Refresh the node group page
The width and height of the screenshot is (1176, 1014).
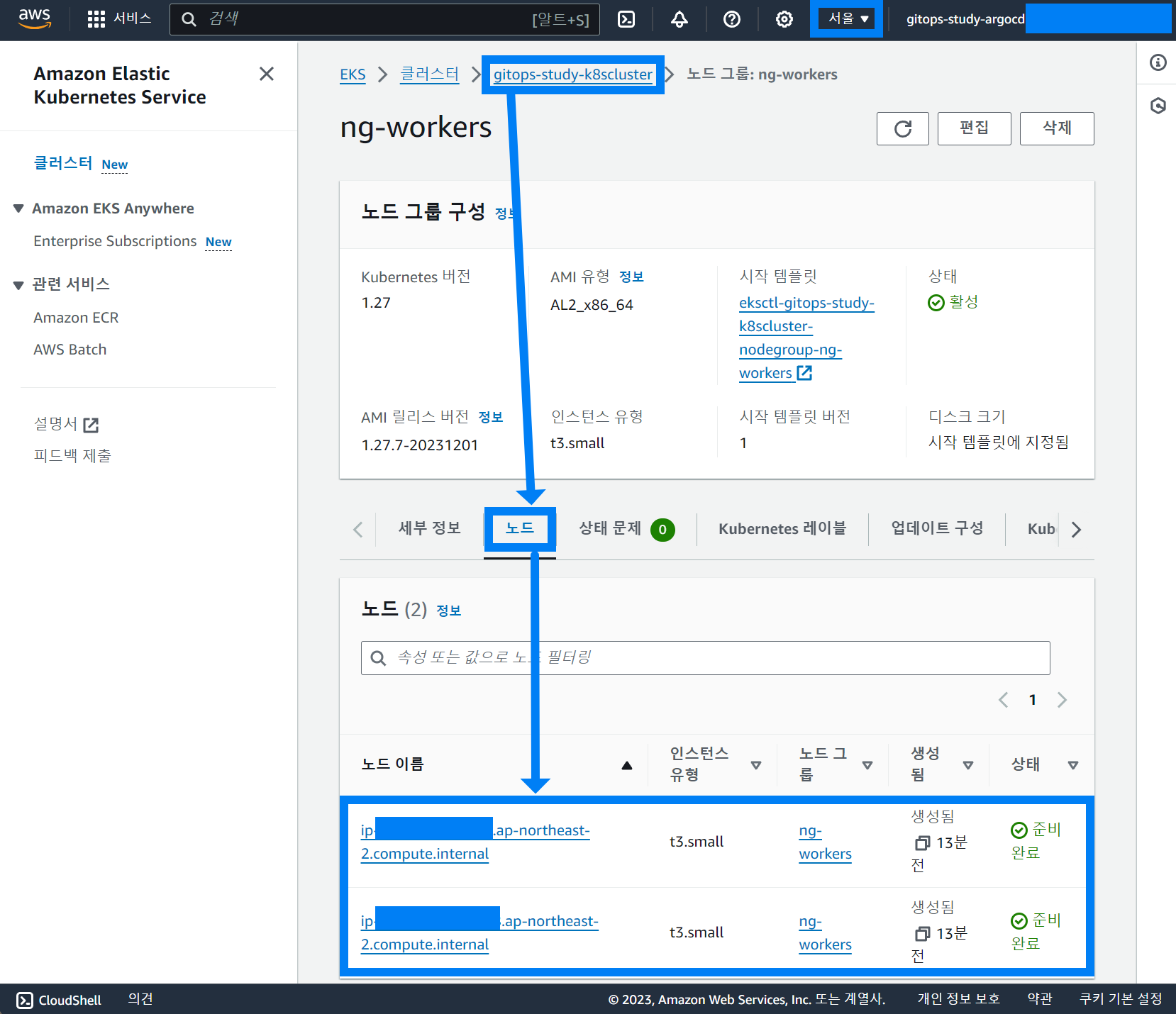pos(903,128)
